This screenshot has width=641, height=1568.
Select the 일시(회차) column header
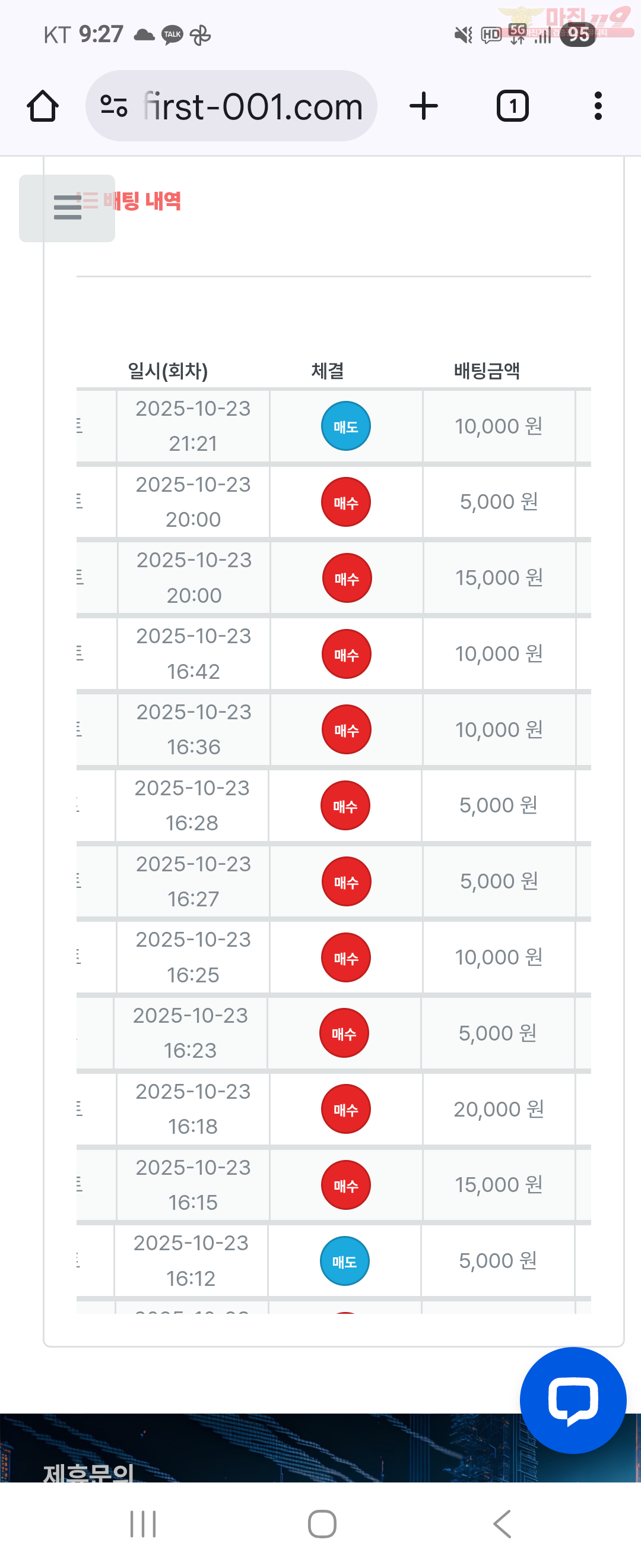click(168, 371)
